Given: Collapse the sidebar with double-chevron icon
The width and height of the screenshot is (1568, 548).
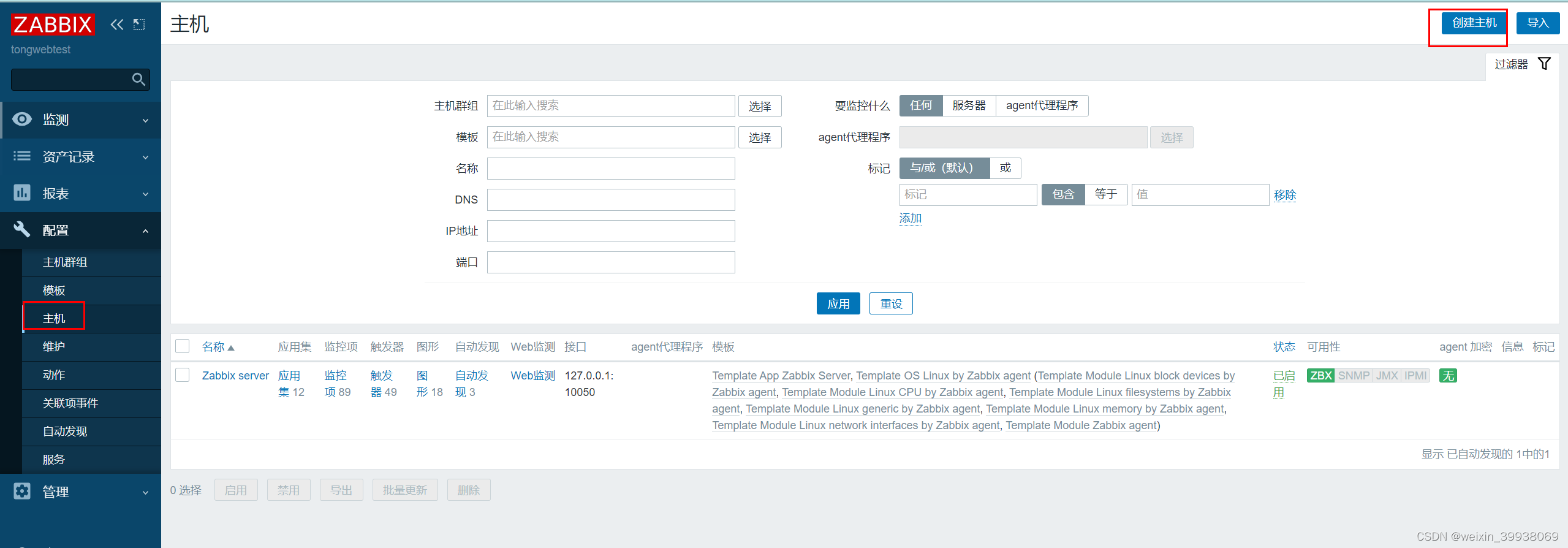Looking at the screenshot, I should (116, 25).
